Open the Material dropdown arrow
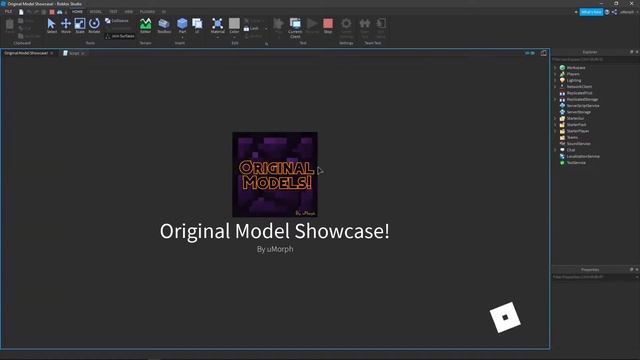This screenshot has height=360, width=640. pos(218,37)
